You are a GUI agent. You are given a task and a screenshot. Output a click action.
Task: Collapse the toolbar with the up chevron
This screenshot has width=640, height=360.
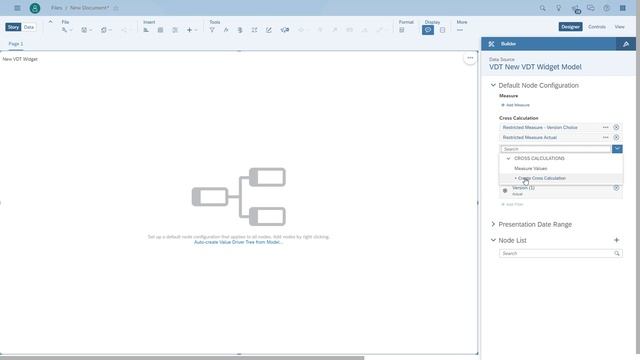point(50,22)
